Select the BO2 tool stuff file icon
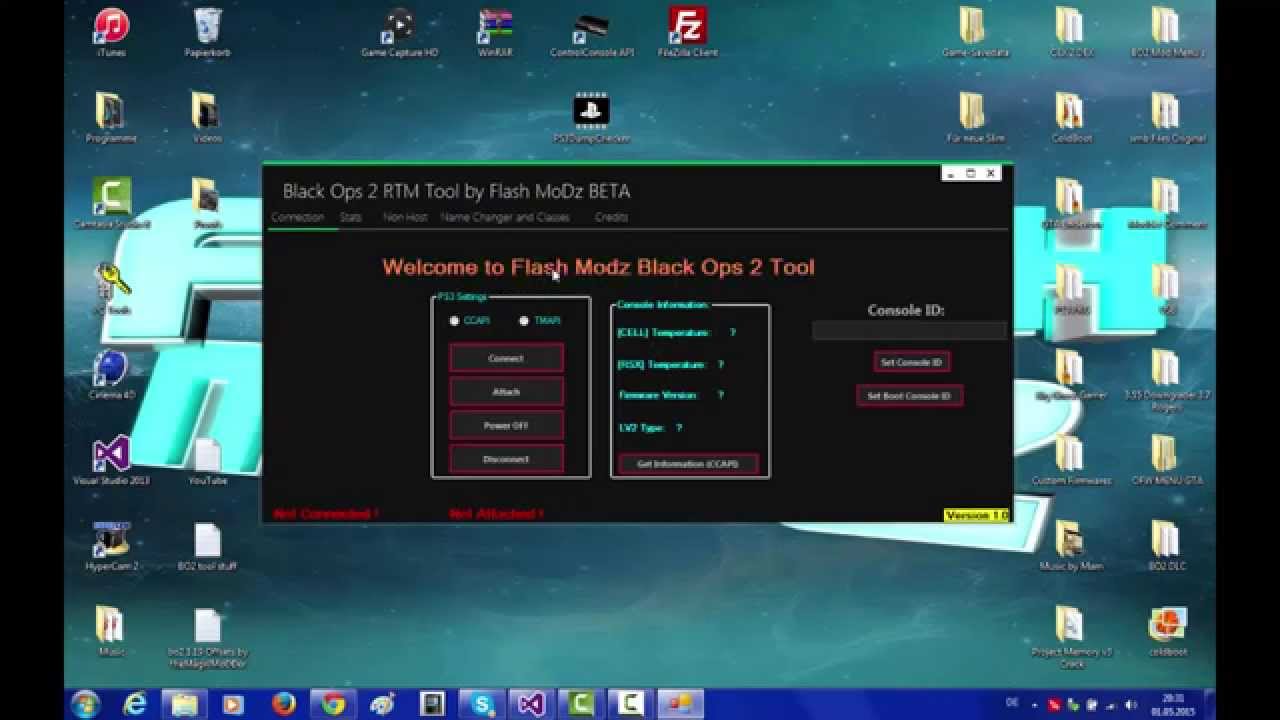1280x720 pixels. pos(207,547)
